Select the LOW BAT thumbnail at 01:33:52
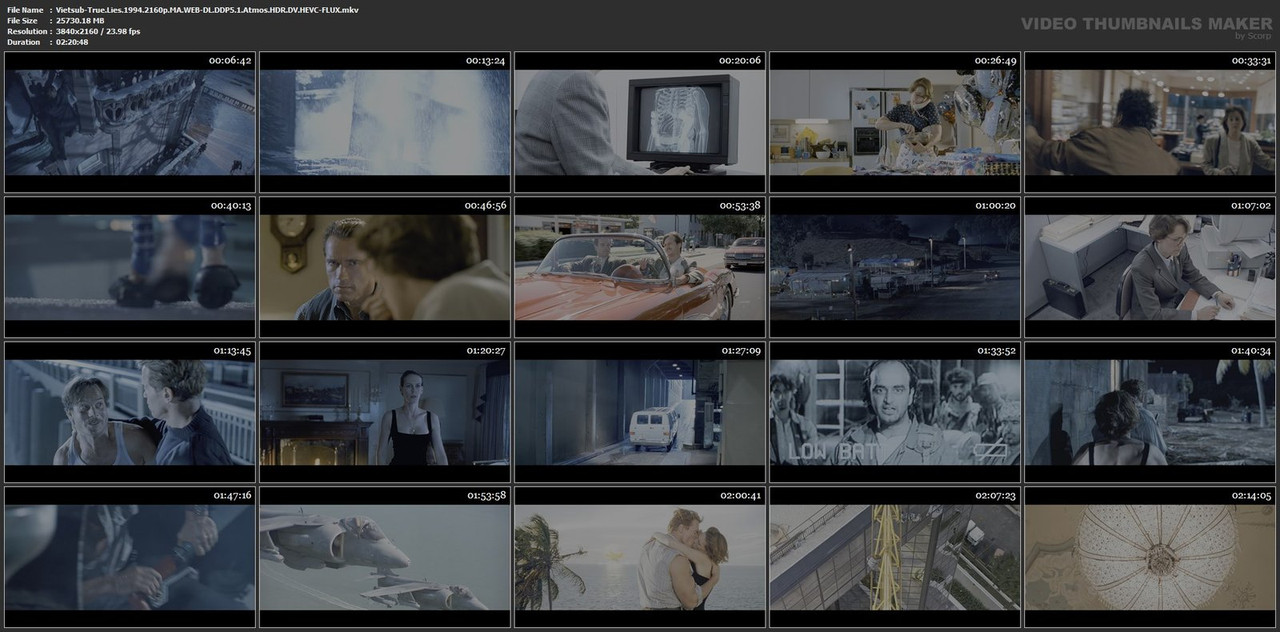Screen dimensions: 1280x632 click(895, 412)
